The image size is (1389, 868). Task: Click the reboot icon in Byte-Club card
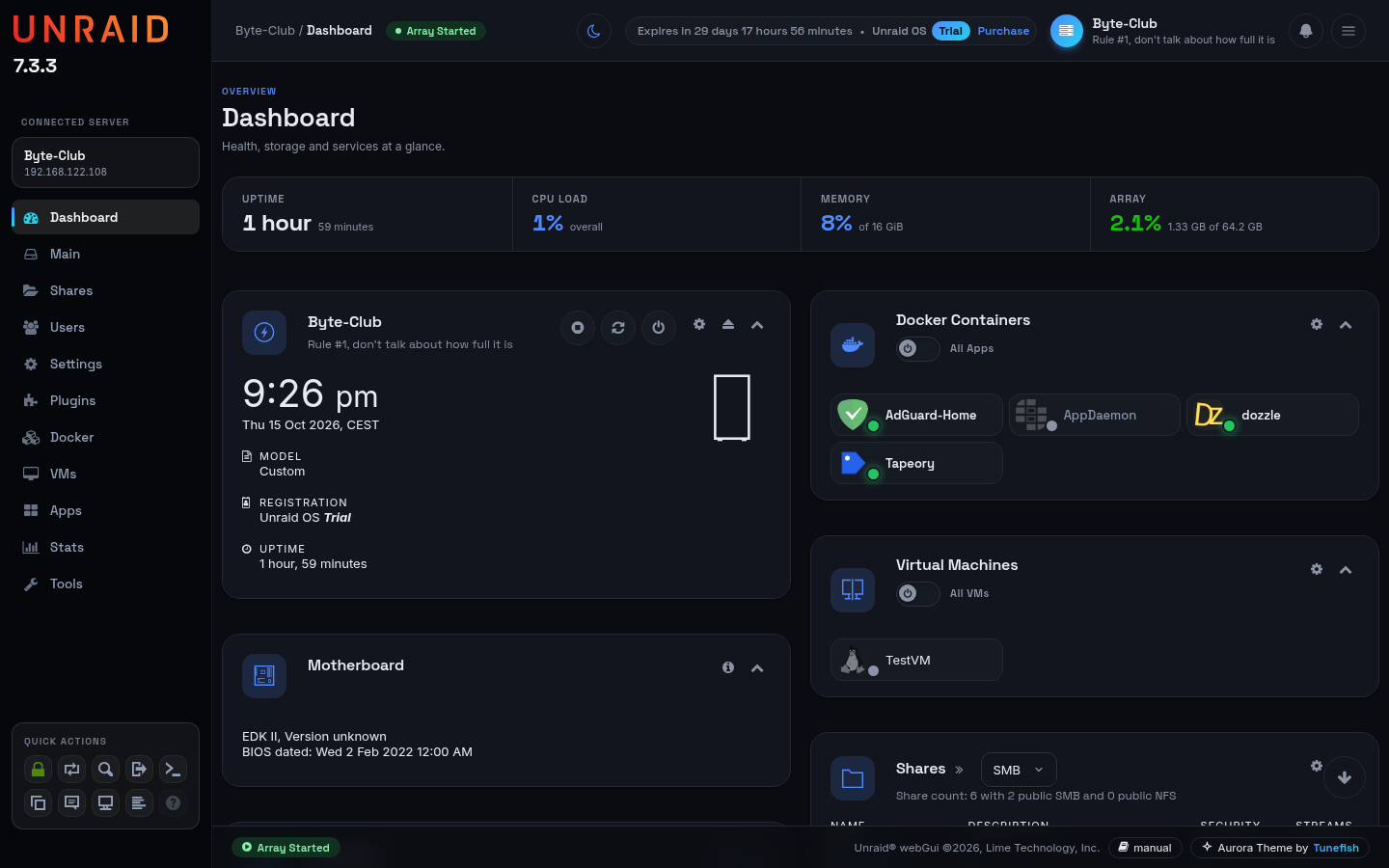[618, 328]
